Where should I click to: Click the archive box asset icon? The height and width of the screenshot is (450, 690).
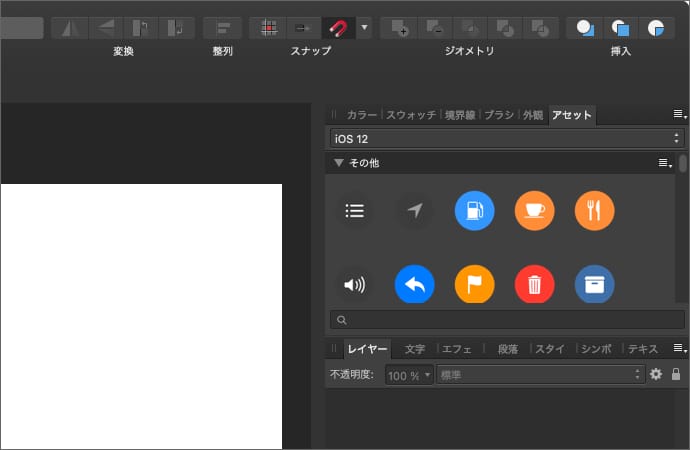tap(594, 285)
